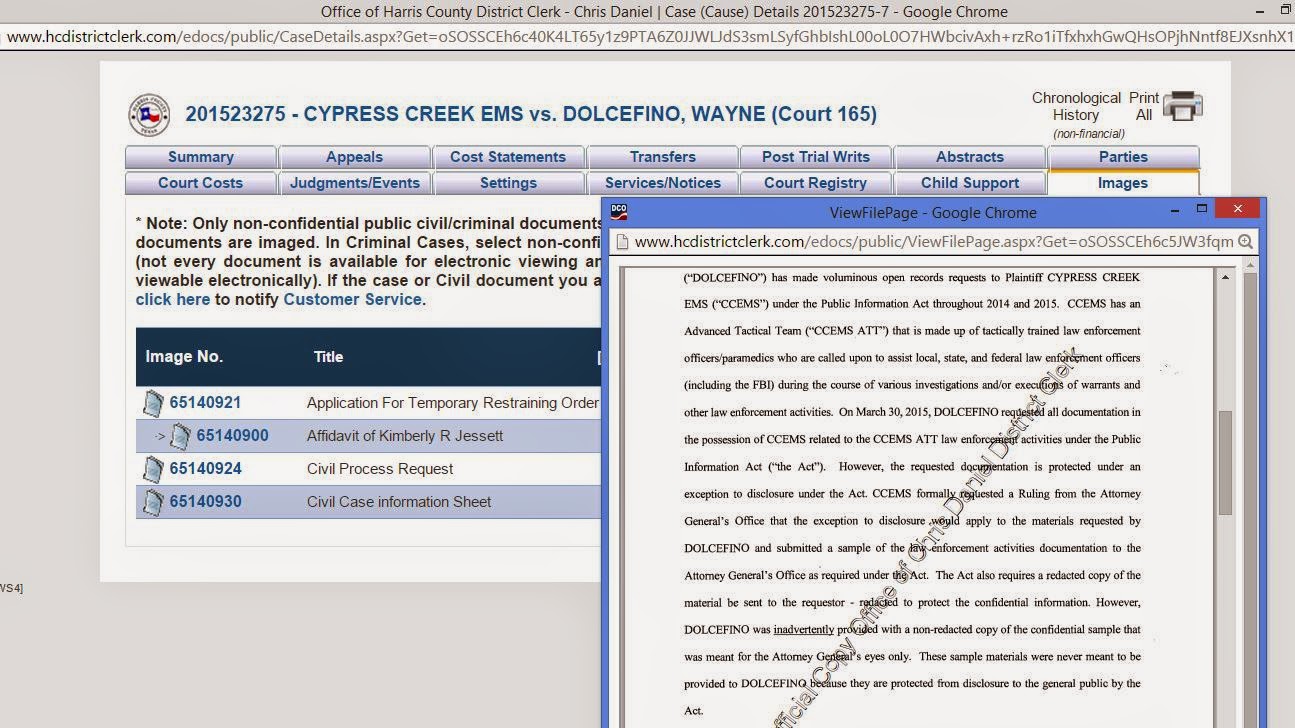Image resolution: width=1295 pixels, height=728 pixels.
Task: Maximize the ViewFilePage popup window
Action: pos(1203,209)
